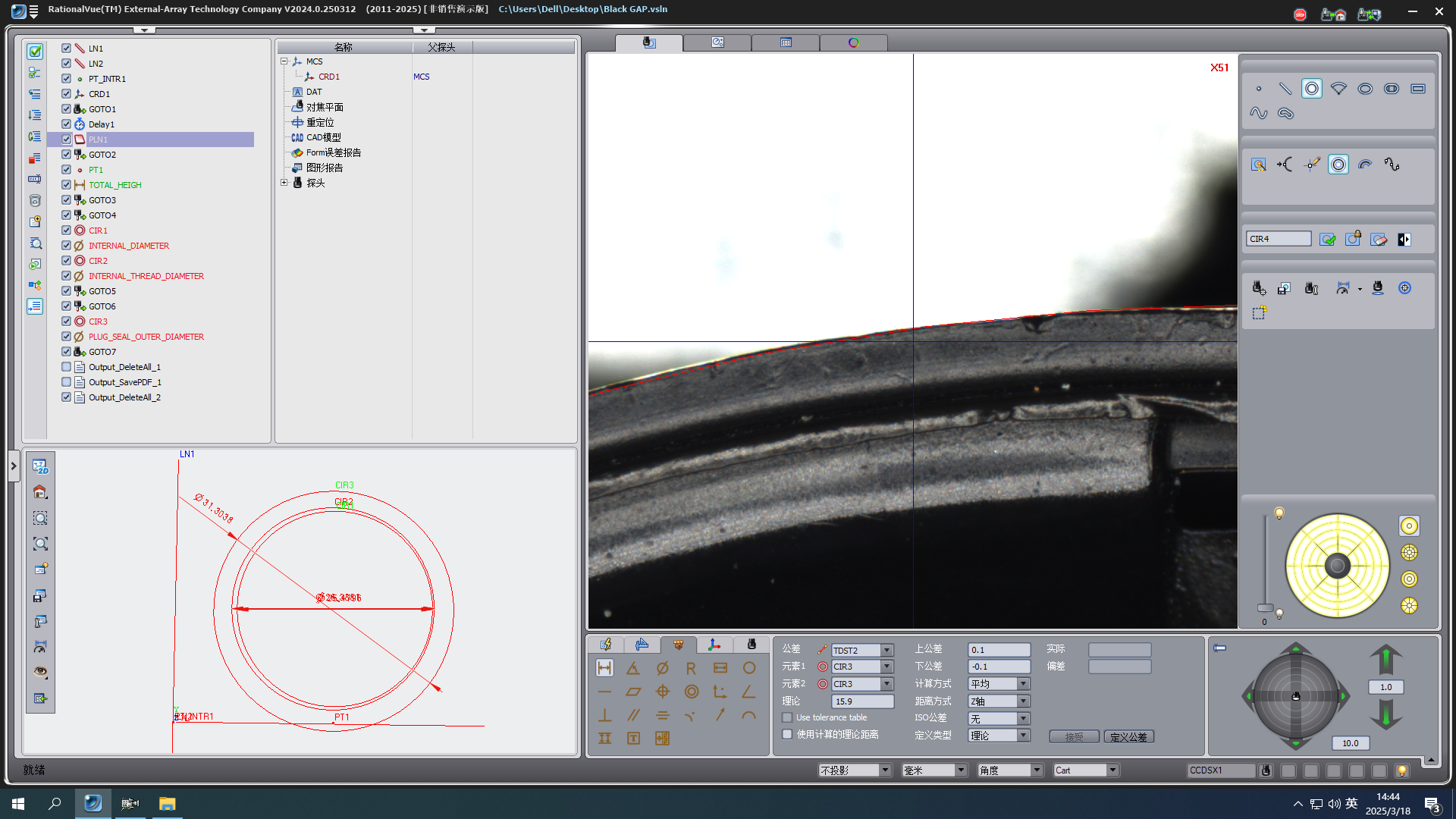1456x819 pixels.
Task: Check the Output_DeleteAll_1 checkbox
Action: (66, 367)
